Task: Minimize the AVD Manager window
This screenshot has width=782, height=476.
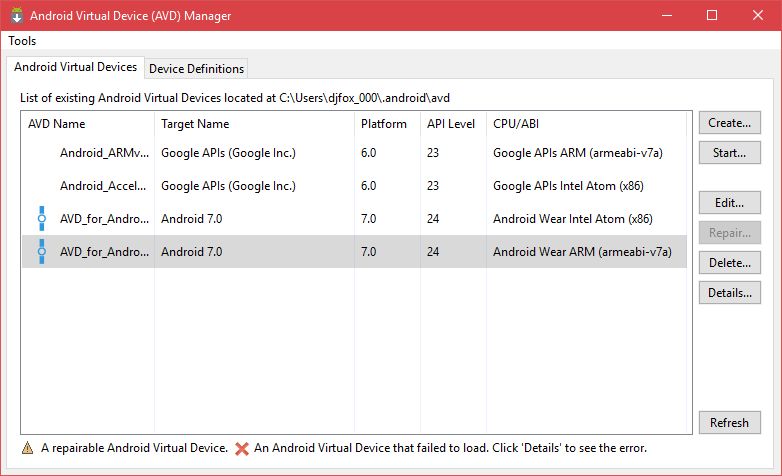Action: (x=667, y=15)
